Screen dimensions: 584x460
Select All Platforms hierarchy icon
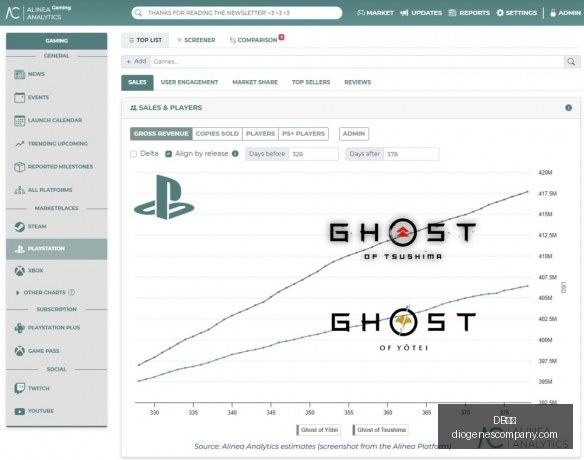19,190
